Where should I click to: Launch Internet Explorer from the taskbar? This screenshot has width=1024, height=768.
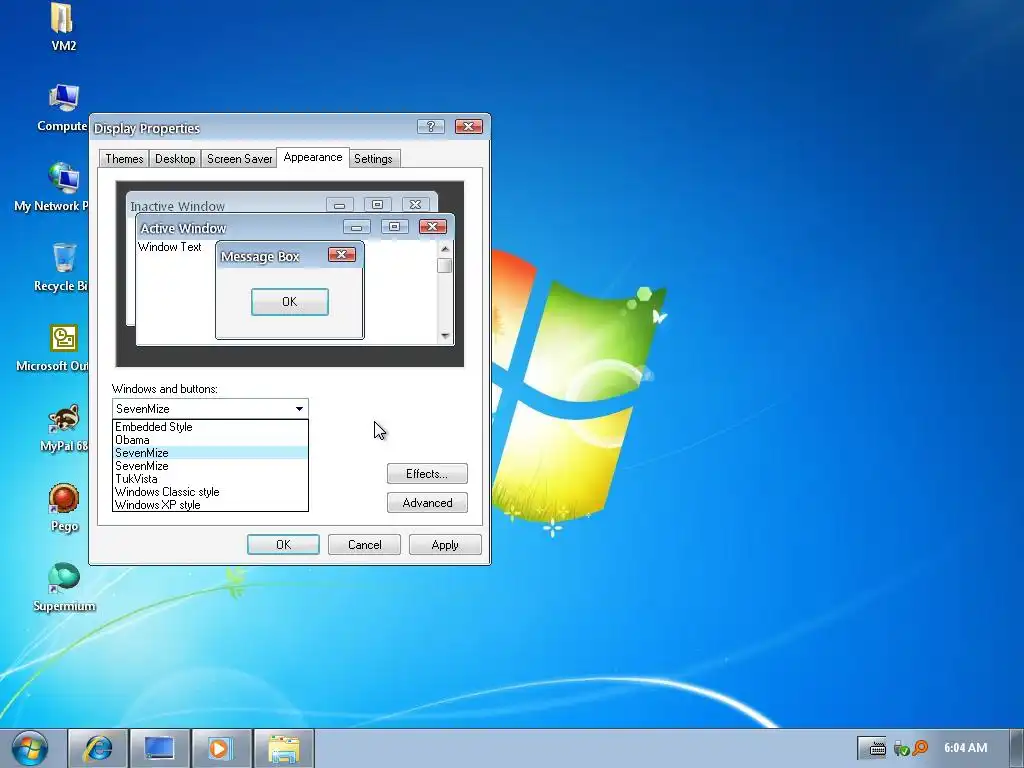(x=98, y=748)
